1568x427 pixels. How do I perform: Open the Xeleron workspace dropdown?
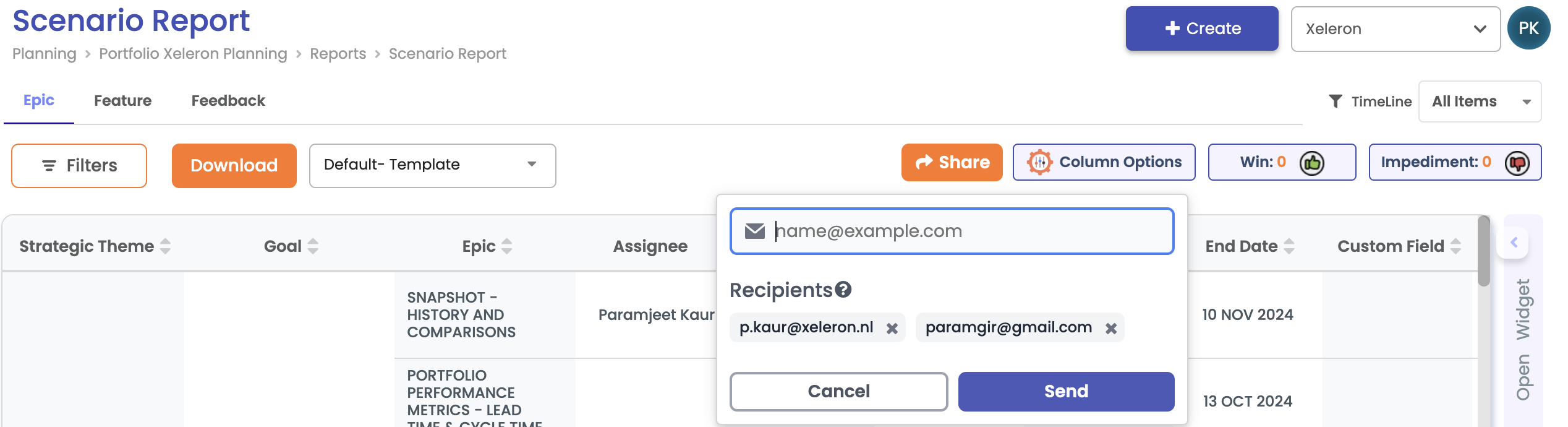tap(1395, 29)
